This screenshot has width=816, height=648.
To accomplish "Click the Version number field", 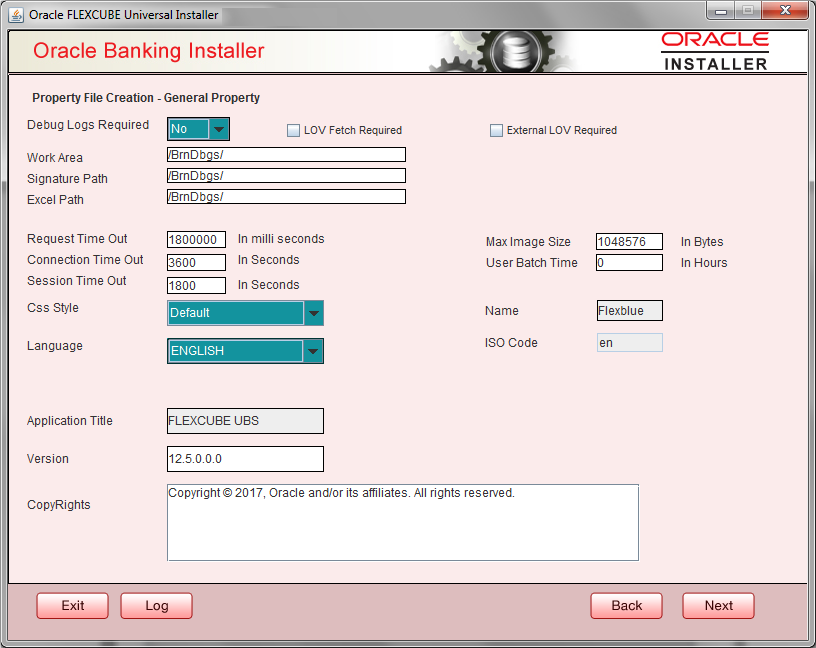I will tap(245, 459).
